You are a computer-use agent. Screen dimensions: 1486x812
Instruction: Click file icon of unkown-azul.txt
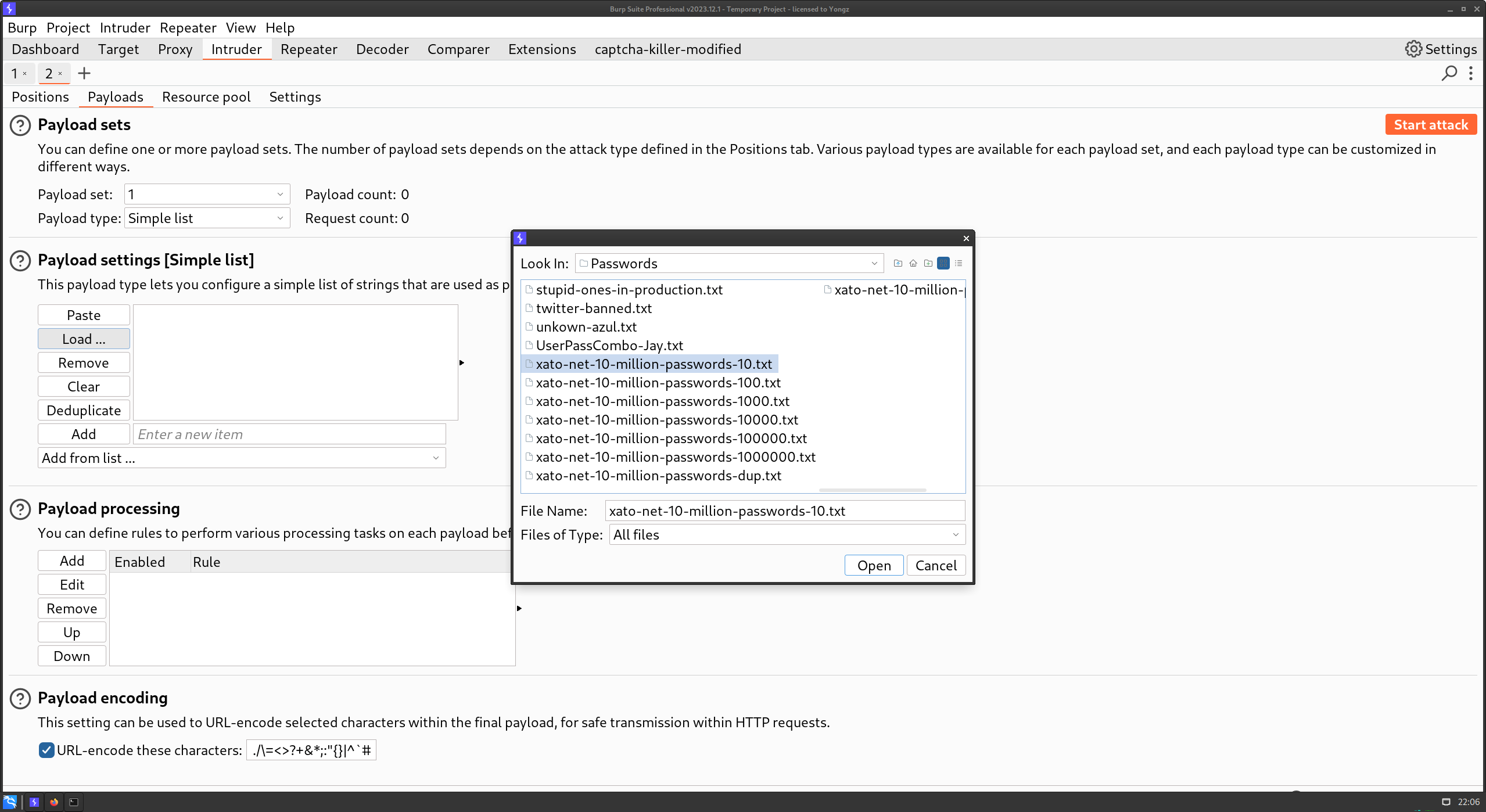(529, 326)
